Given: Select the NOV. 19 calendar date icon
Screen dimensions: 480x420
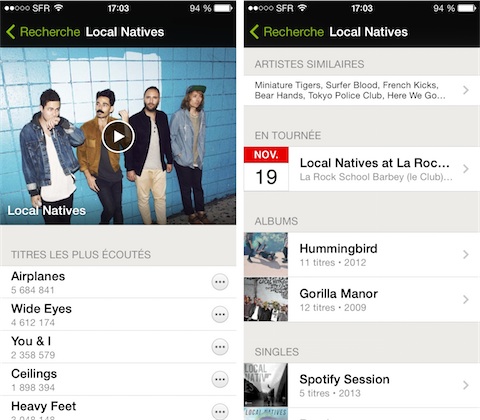Looking at the screenshot, I should 266,169.
